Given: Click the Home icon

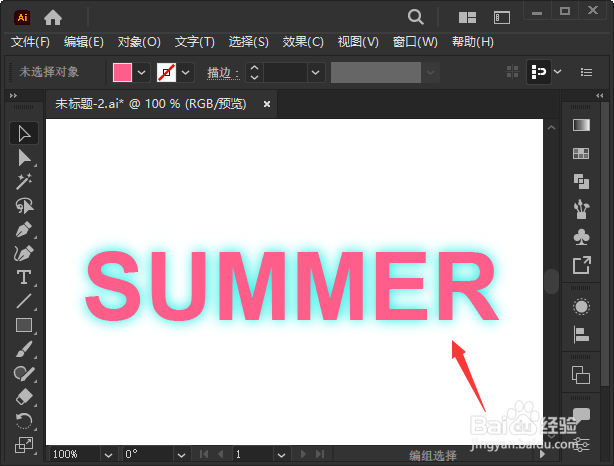Looking at the screenshot, I should click(x=53, y=18).
